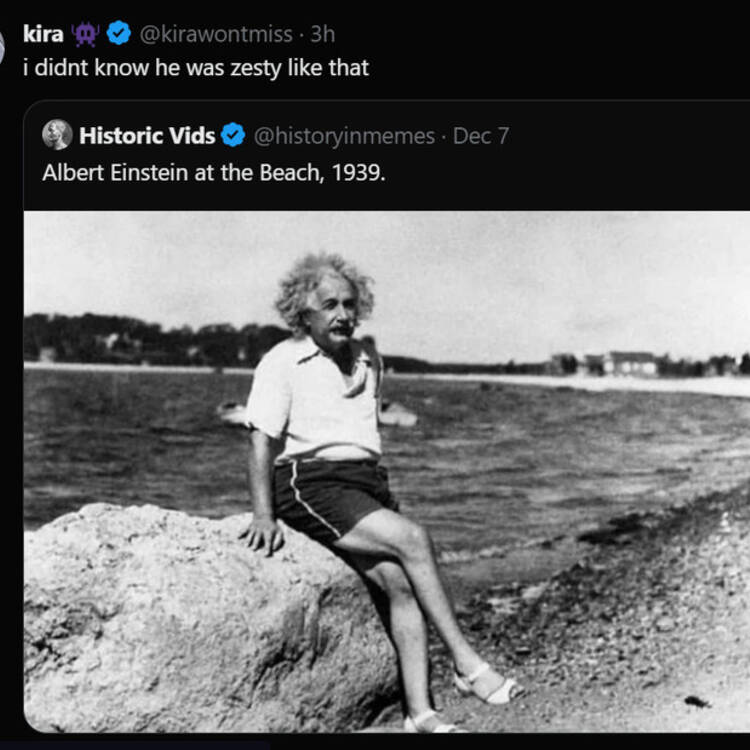Image resolution: width=750 pixels, height=750 pixels.
Task: Visit the @historyinmemes handle
Action: coord(344,136)
